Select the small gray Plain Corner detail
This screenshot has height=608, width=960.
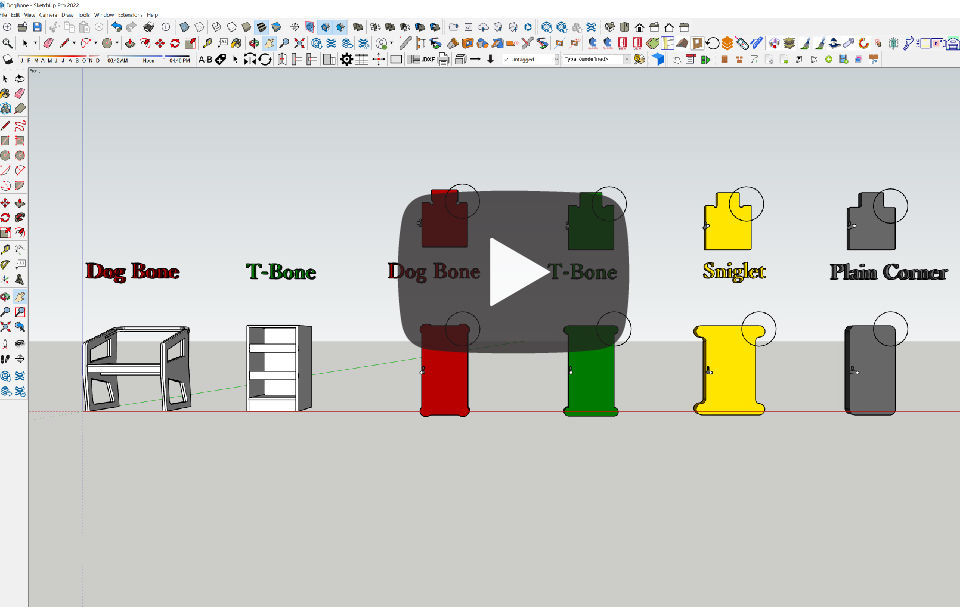871,221
